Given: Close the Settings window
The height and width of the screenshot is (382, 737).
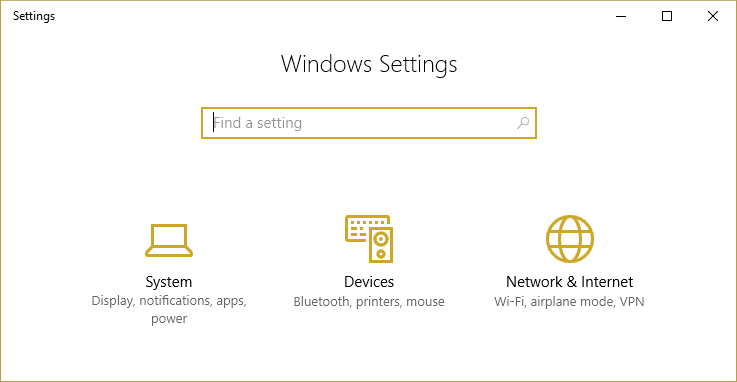Looking at the screenshot, I should click(x=713, y=16).
